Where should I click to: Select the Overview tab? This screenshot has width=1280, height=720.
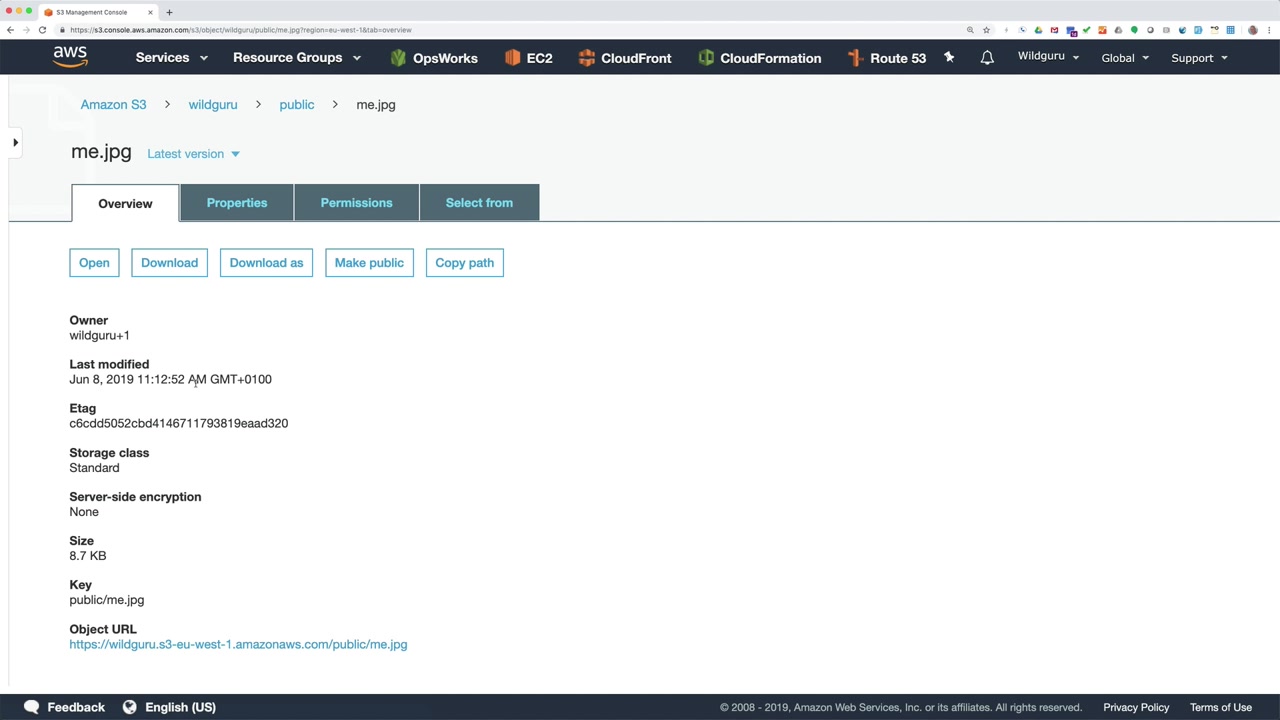pyautogui.click(x=125, y=203)
